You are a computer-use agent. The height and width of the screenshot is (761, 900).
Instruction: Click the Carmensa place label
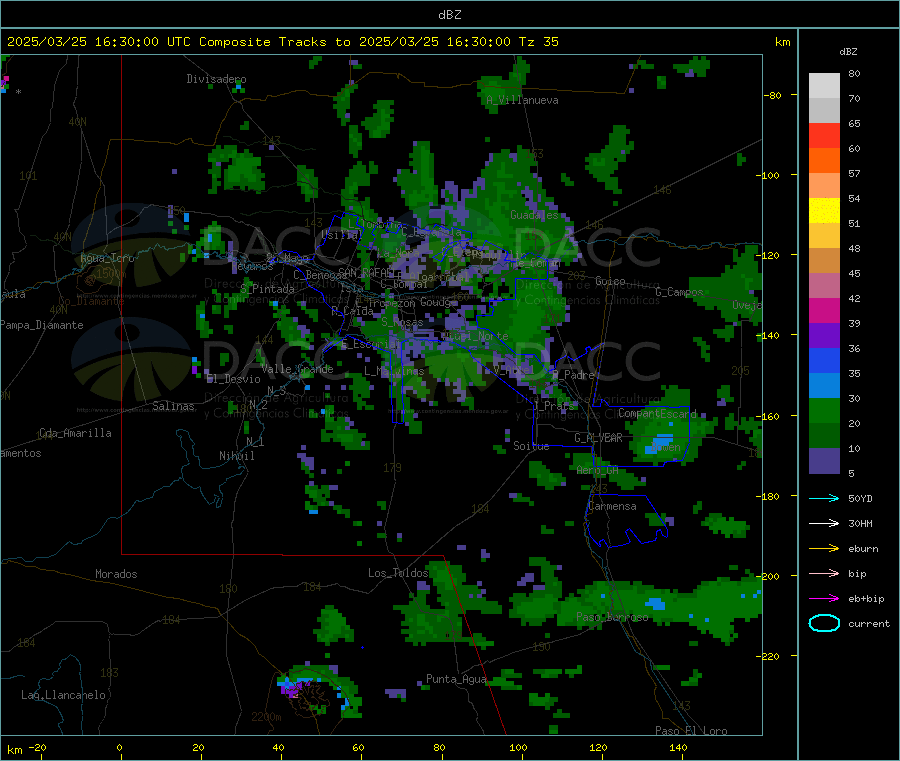point(612,507)
